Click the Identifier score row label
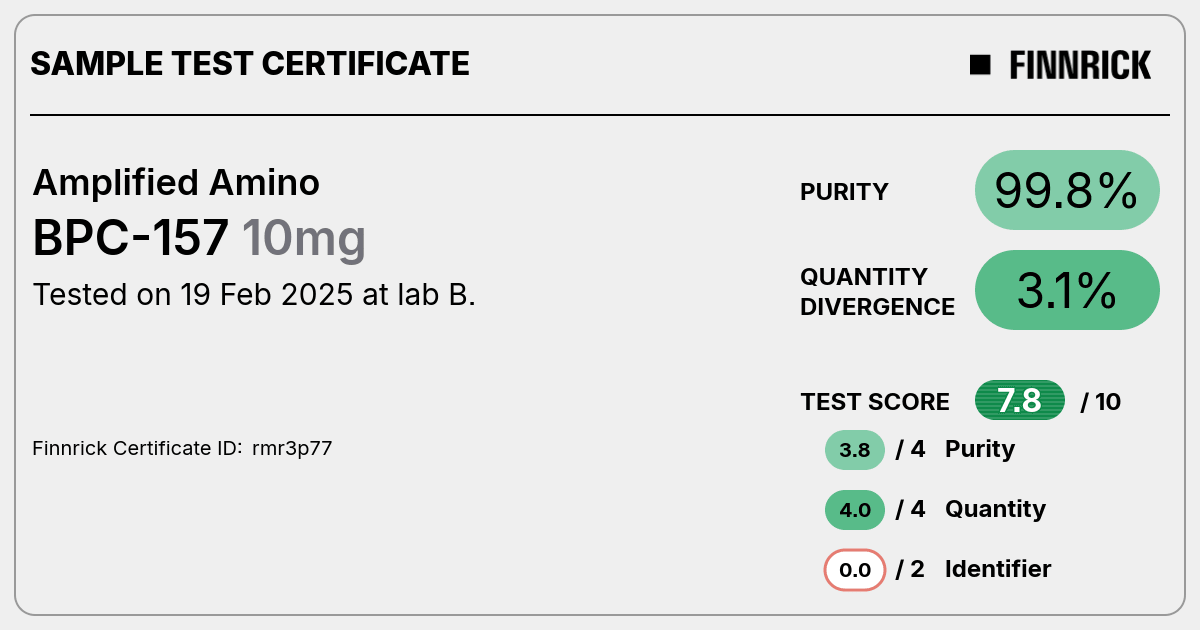1200x630 pixels. 998,569
